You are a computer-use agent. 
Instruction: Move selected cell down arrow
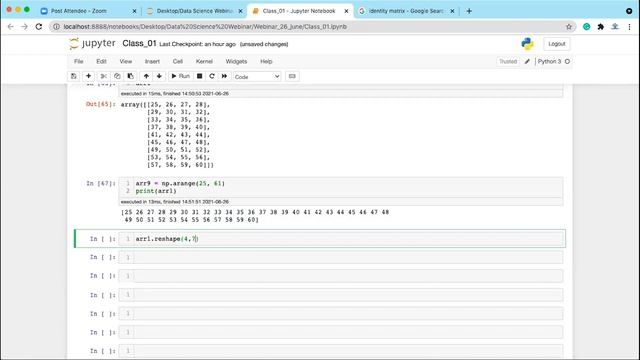point(159,76)
